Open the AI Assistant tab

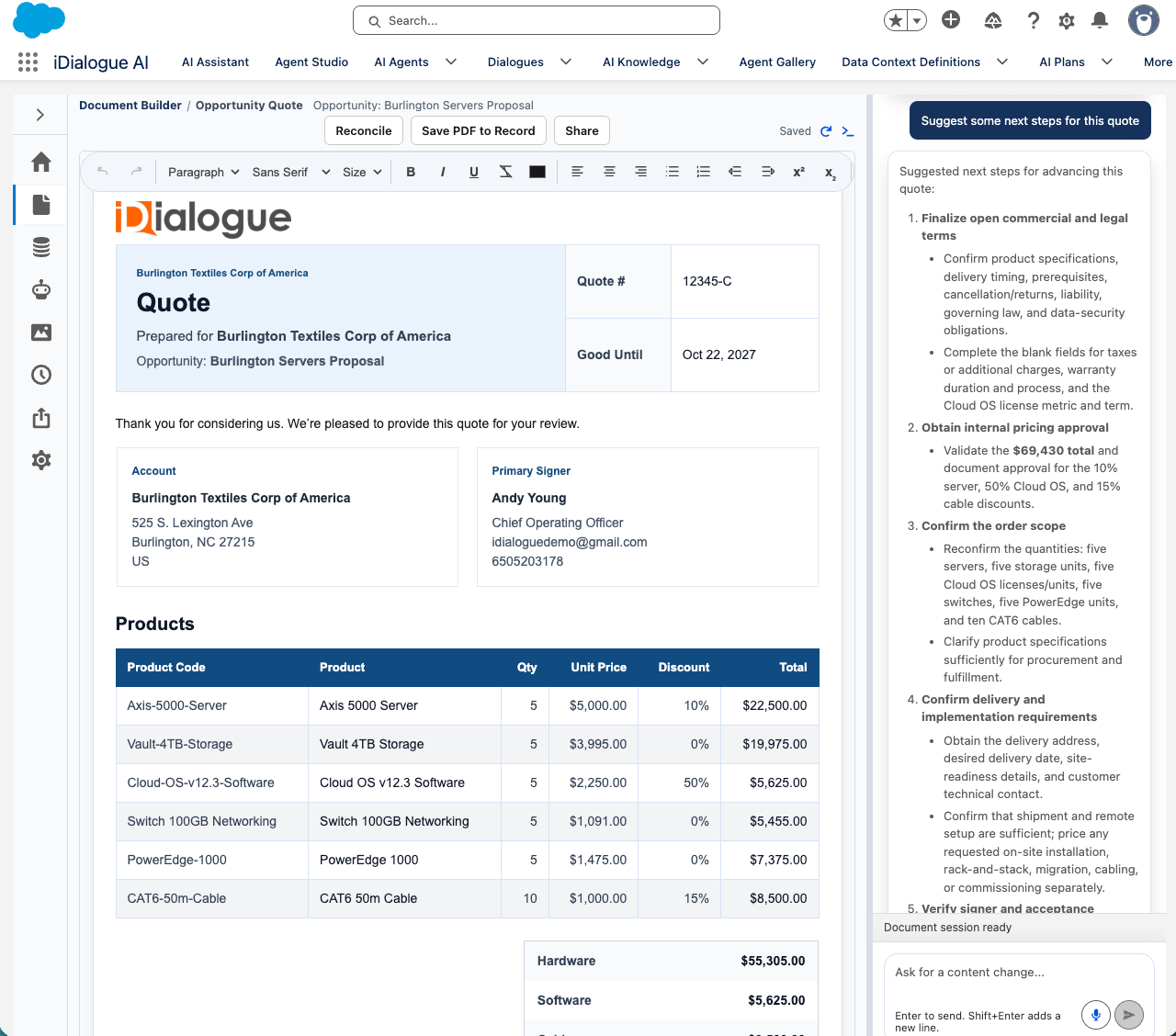215,62
